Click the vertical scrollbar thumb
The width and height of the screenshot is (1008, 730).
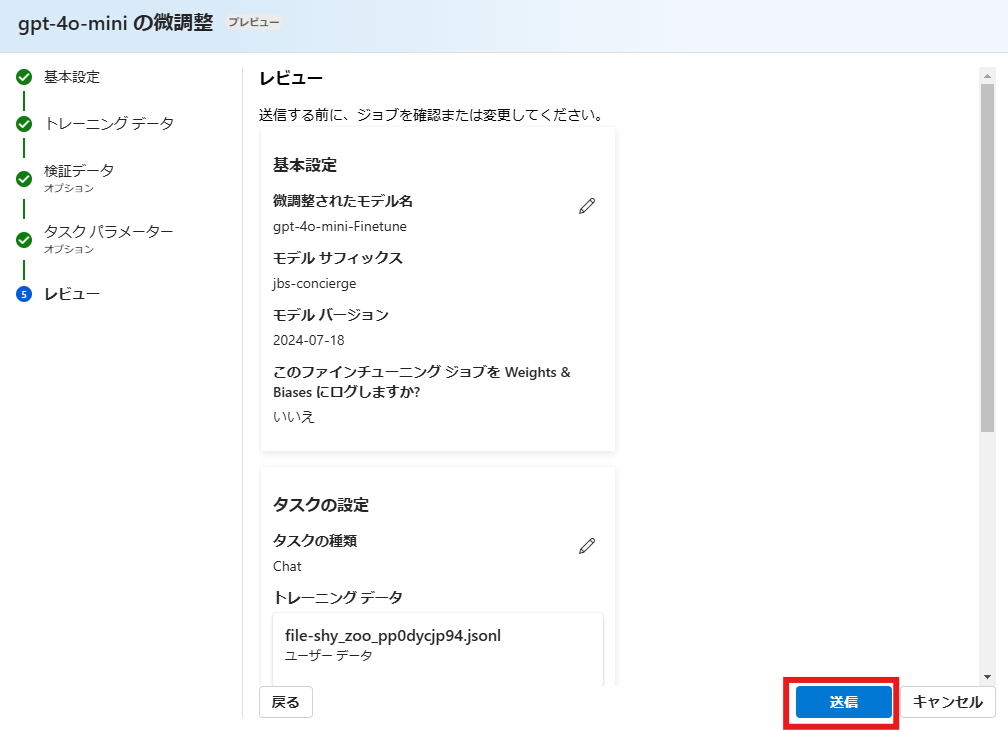pyautogui.click(x=987, y=257)
